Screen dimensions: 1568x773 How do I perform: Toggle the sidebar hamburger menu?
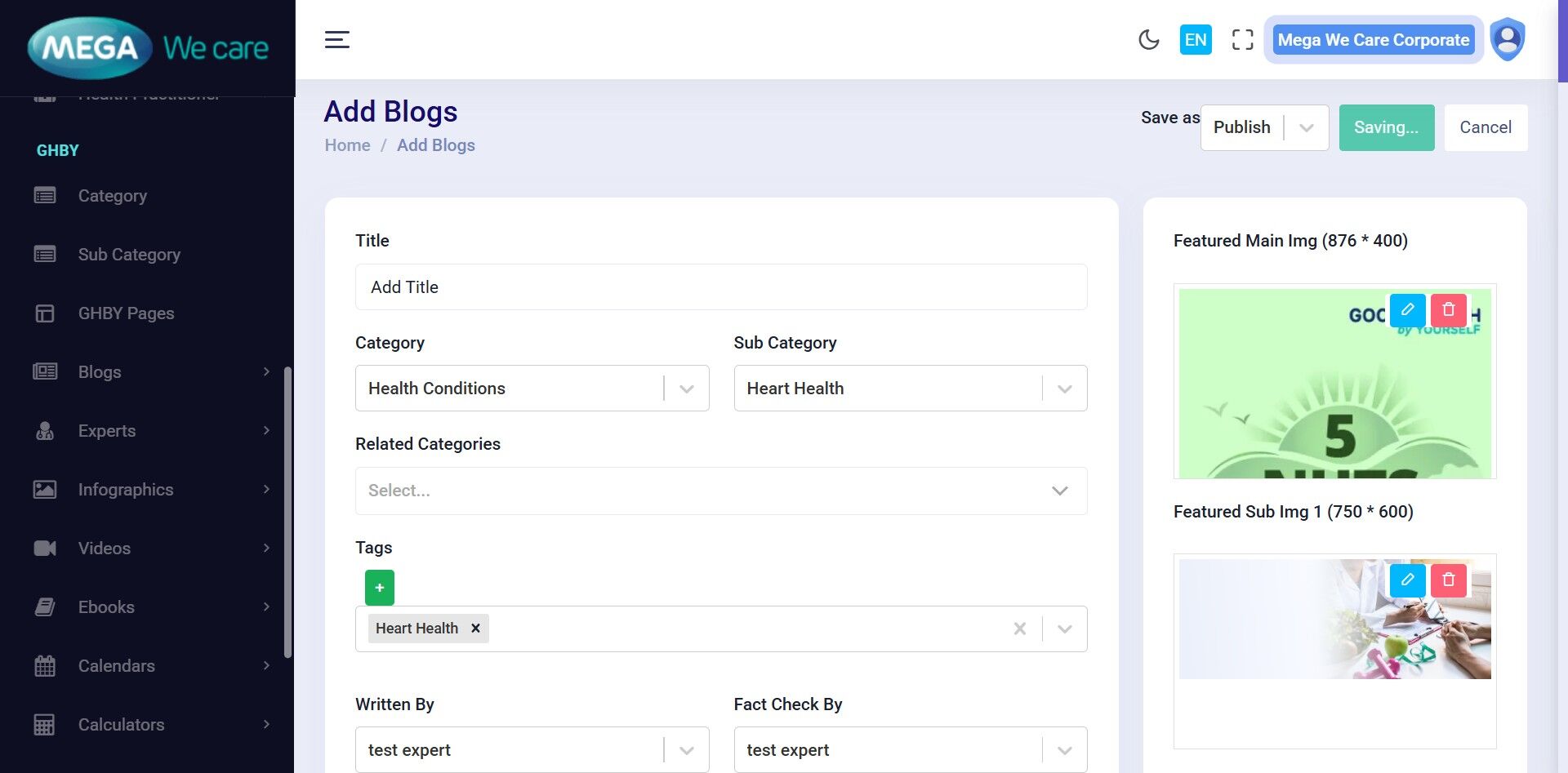click(336, 39)
